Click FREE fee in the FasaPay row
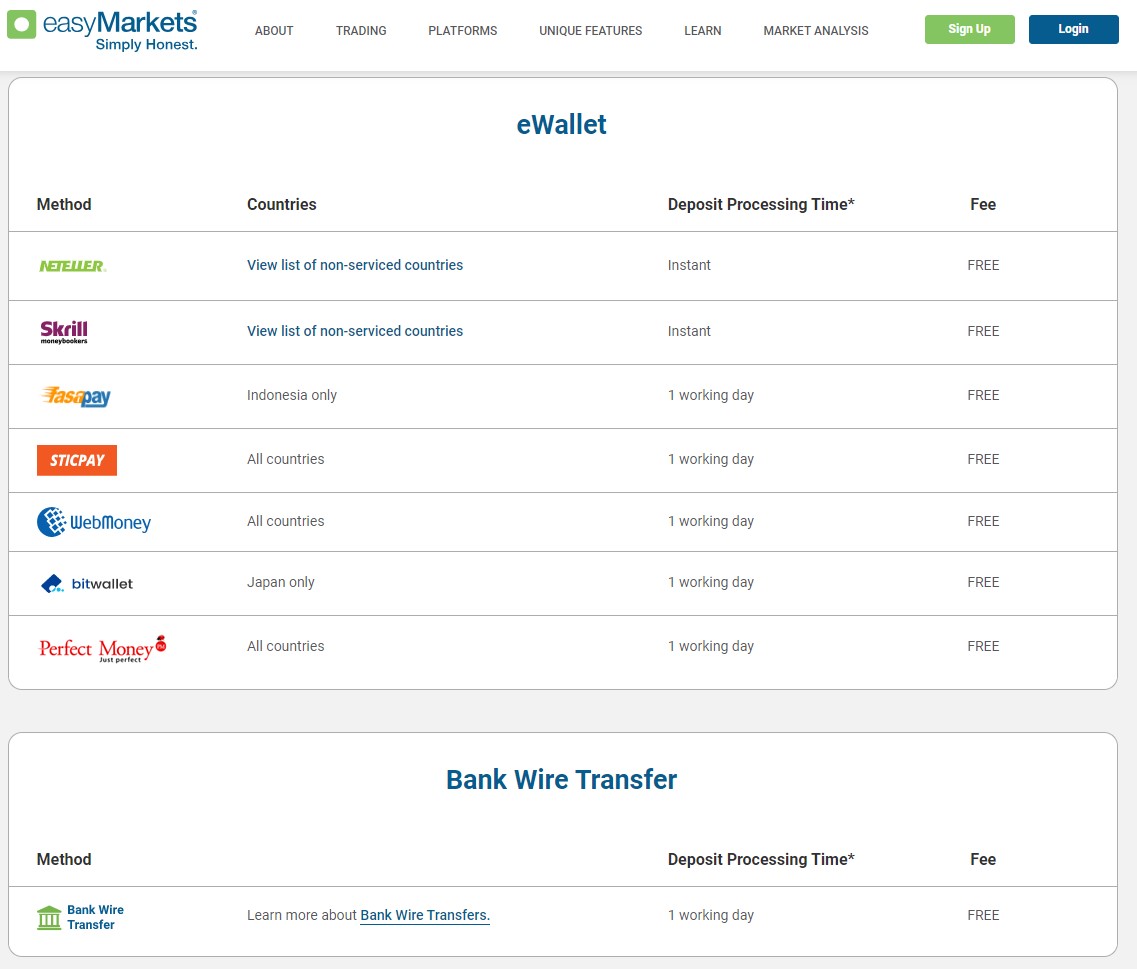Screen dimensions: 1137x969 pos(983,395)
